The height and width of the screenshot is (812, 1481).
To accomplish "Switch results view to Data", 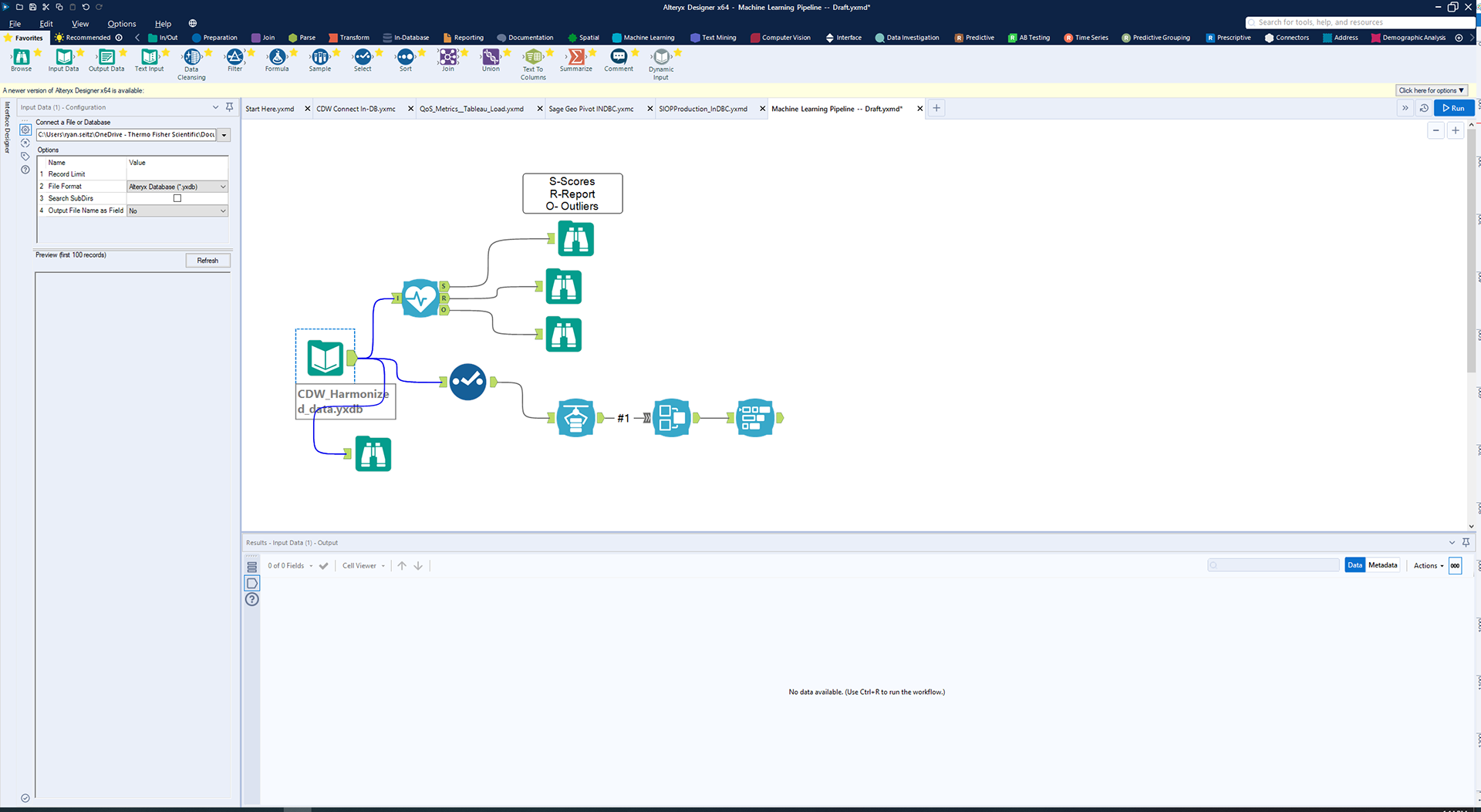I will [x=1354, y=565].
